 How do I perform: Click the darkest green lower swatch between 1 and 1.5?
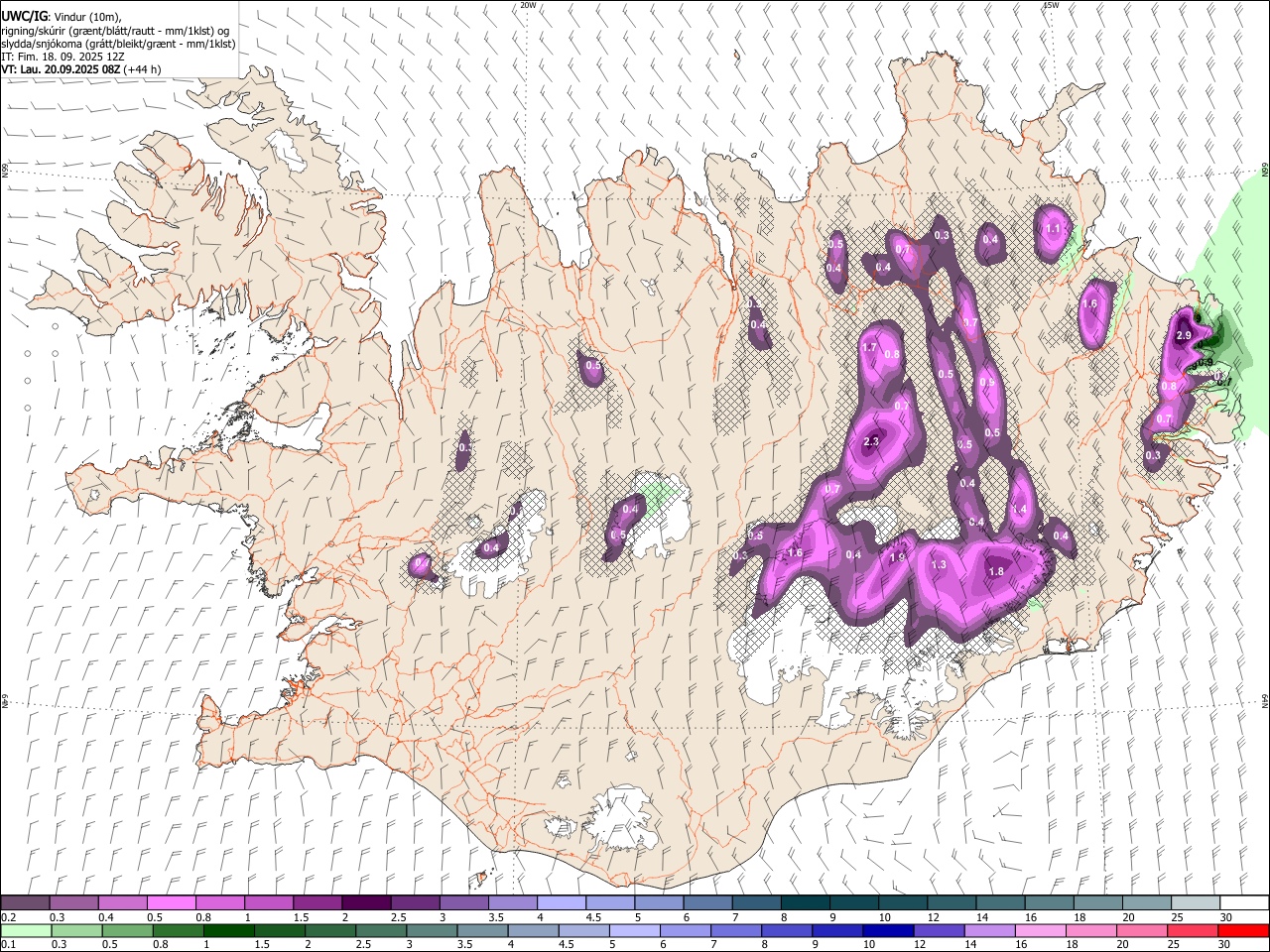tap(228, 930)
